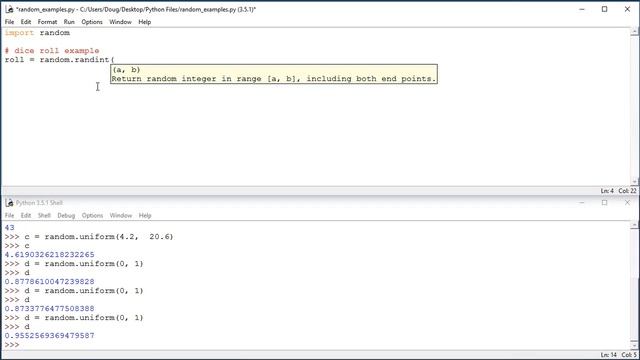Click the IDLE icon in Shell title bar
640x360 pixels.
[9, 202]
